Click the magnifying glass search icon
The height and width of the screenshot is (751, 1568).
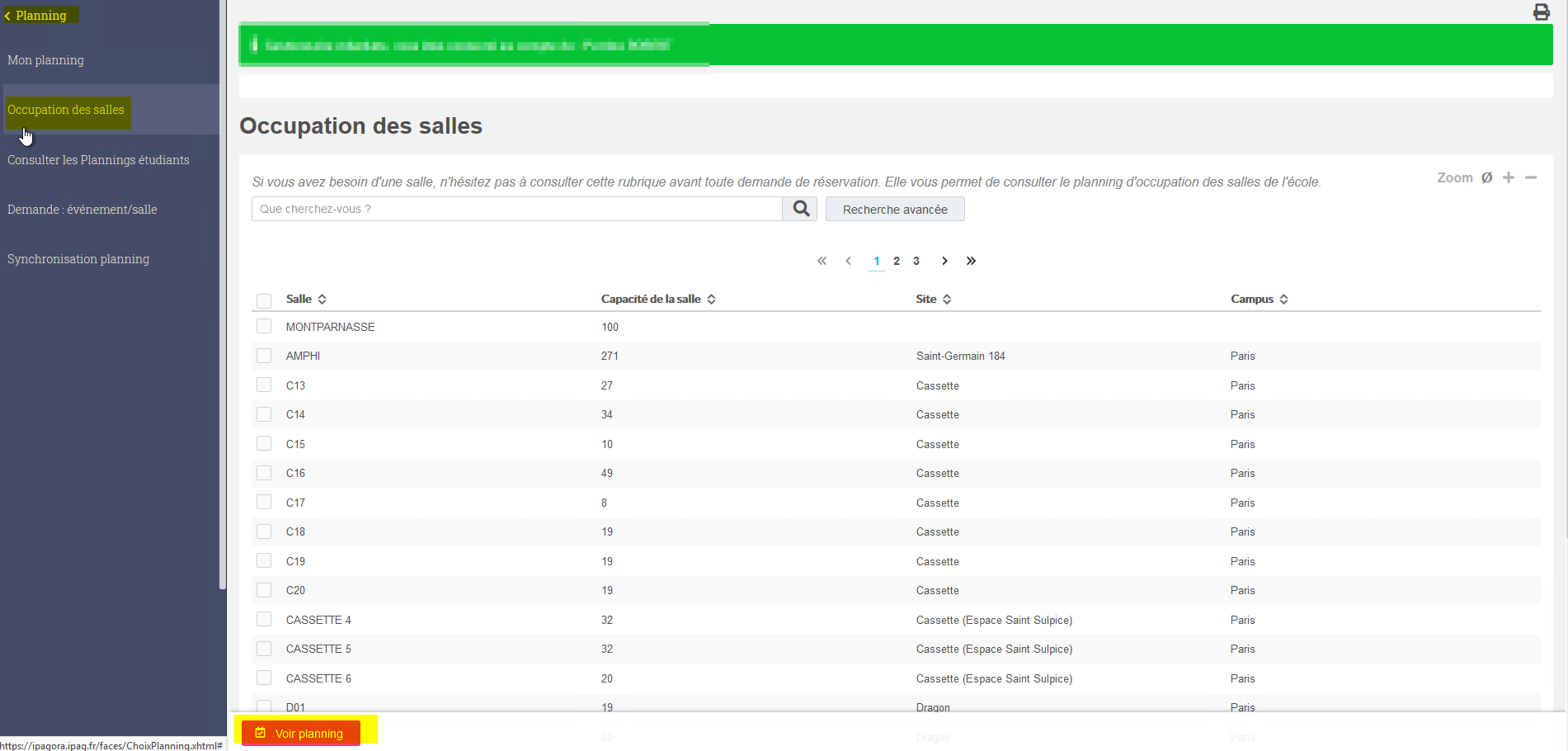pyautogui.click(x=800, y=209)
